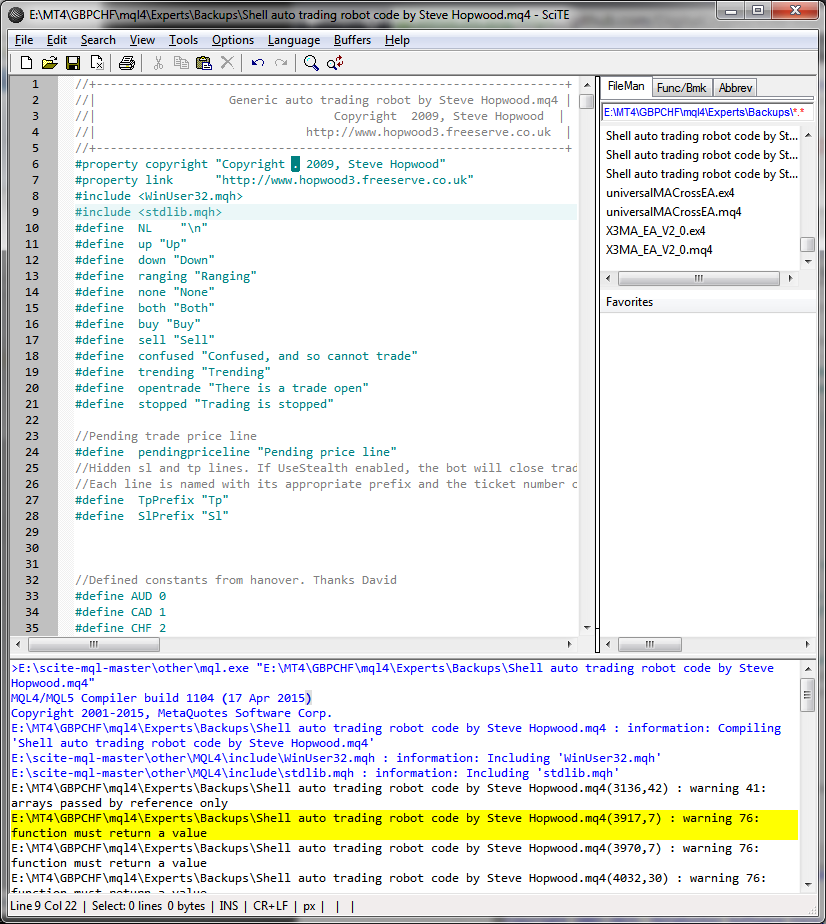Open the Options menu
826x924 pixels.
pos(233,40)
